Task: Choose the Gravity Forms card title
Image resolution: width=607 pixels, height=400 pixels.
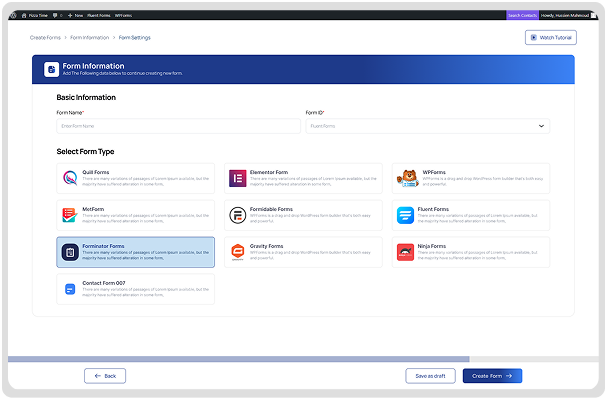Action: 266,246
